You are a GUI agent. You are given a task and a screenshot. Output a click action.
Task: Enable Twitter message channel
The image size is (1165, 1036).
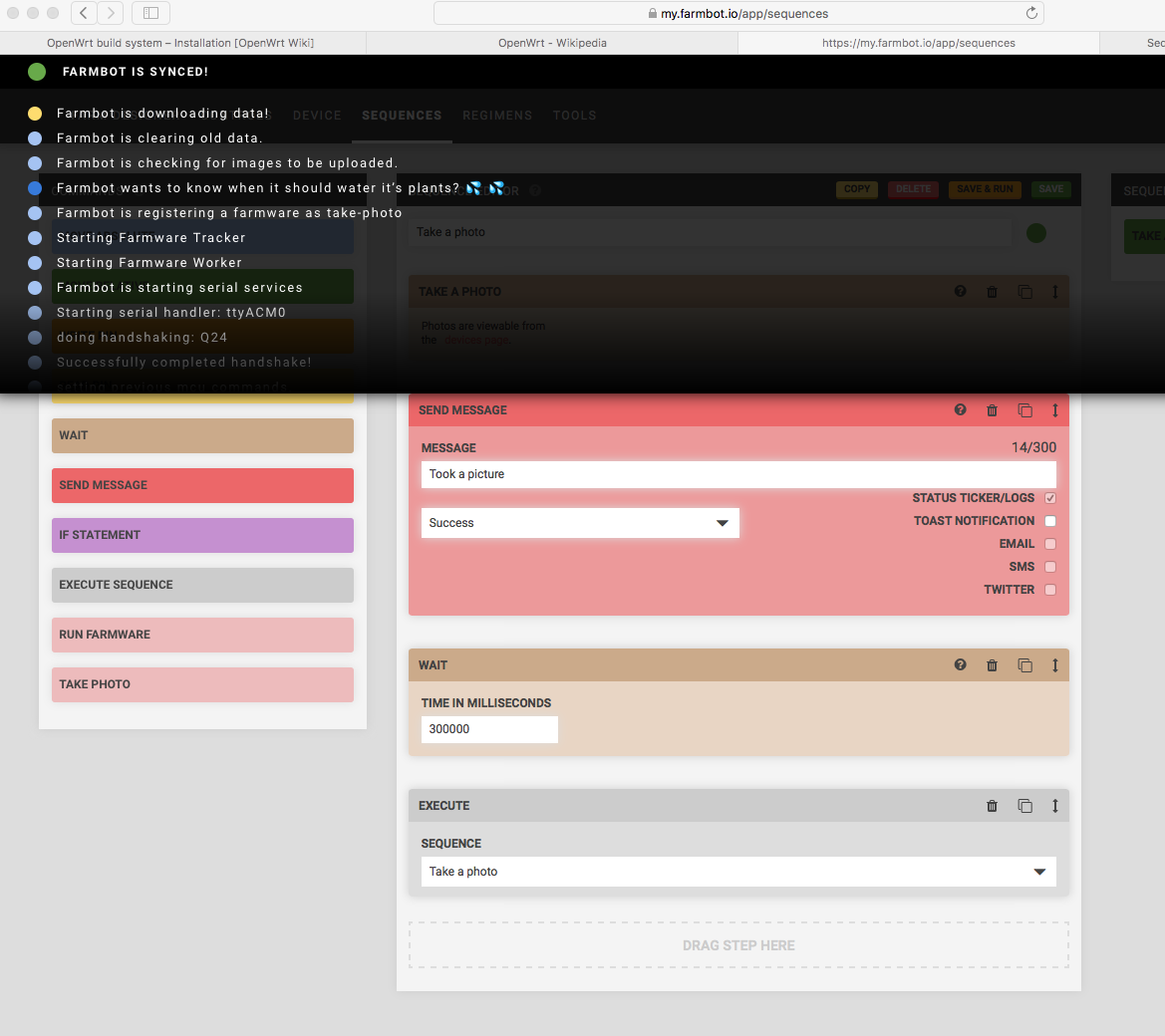[1049, 590]
